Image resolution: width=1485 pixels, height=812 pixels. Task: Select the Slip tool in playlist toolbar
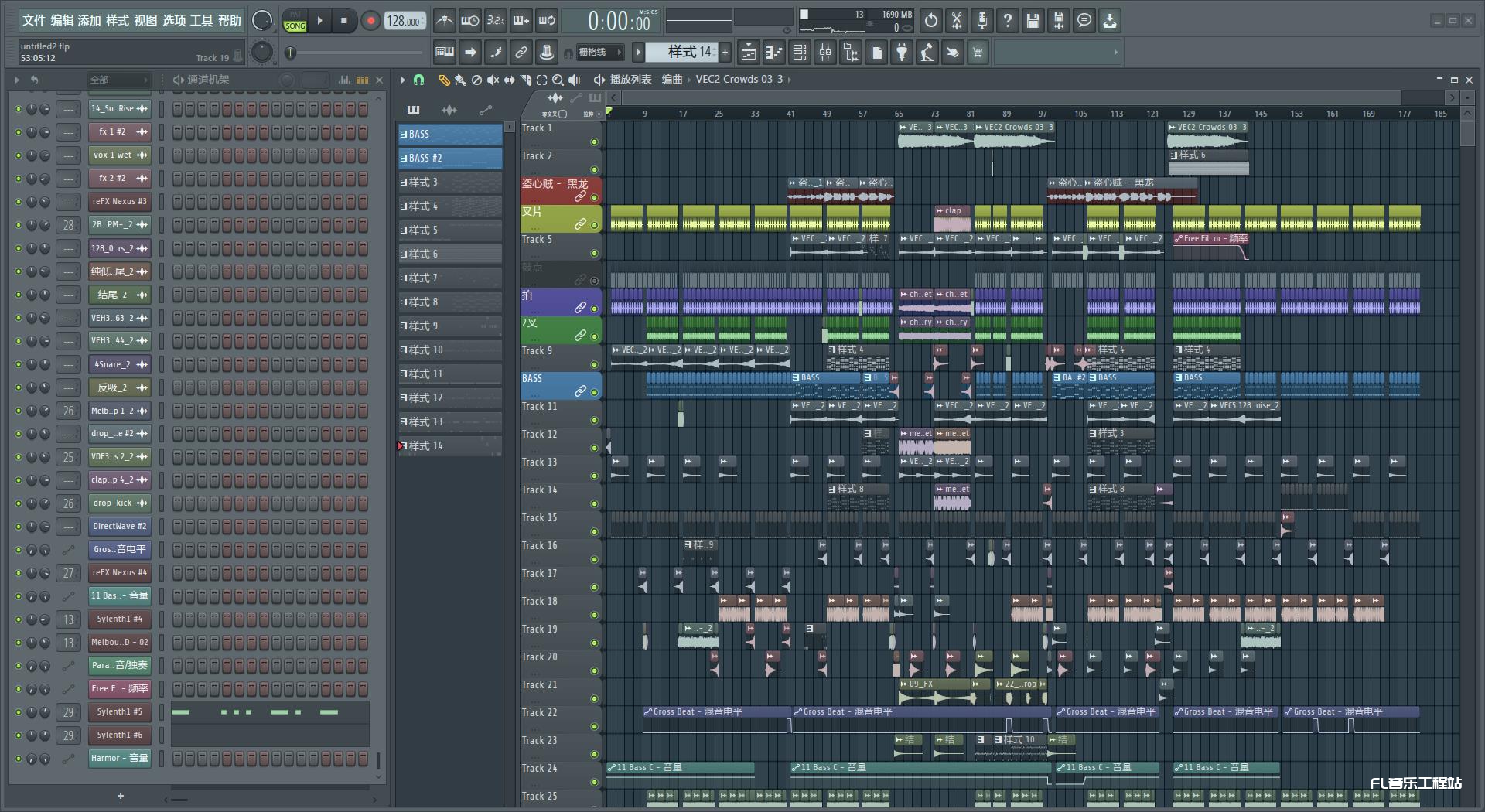509,80
